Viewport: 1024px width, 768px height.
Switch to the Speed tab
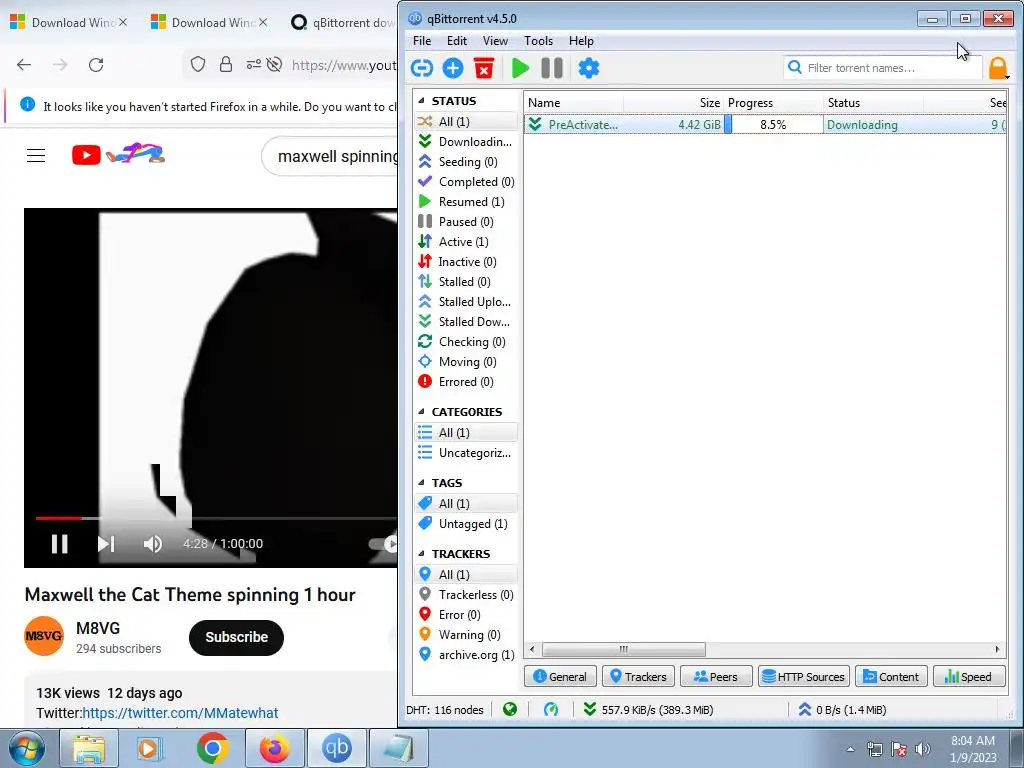click(x=968, y=677)
